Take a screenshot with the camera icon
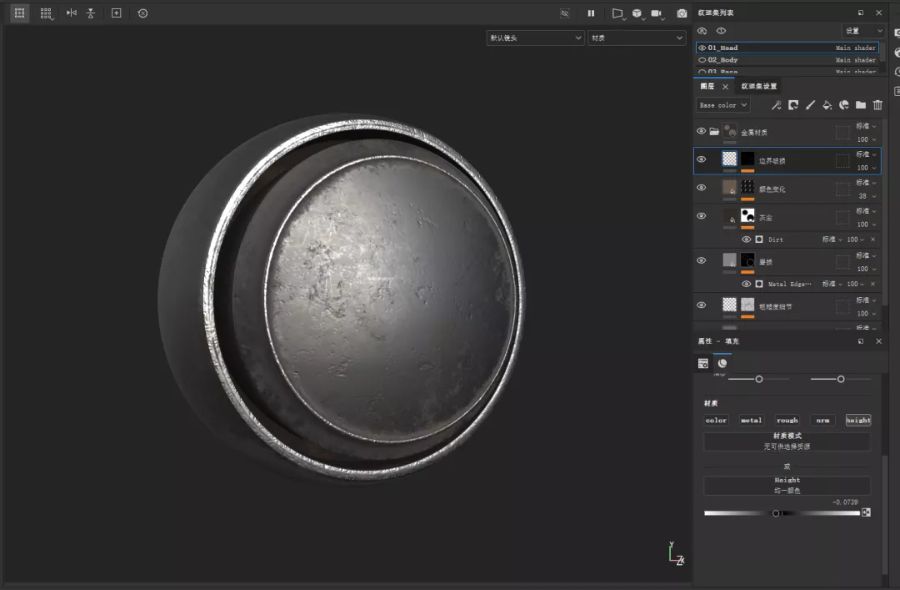The width and height of the screenshot is (900, 590). point(682,13)
